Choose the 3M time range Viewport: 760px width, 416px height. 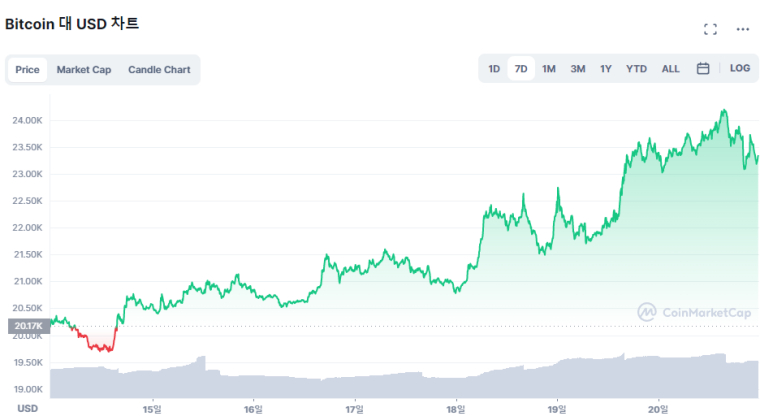pyautogui.click(x=578, y=69)
